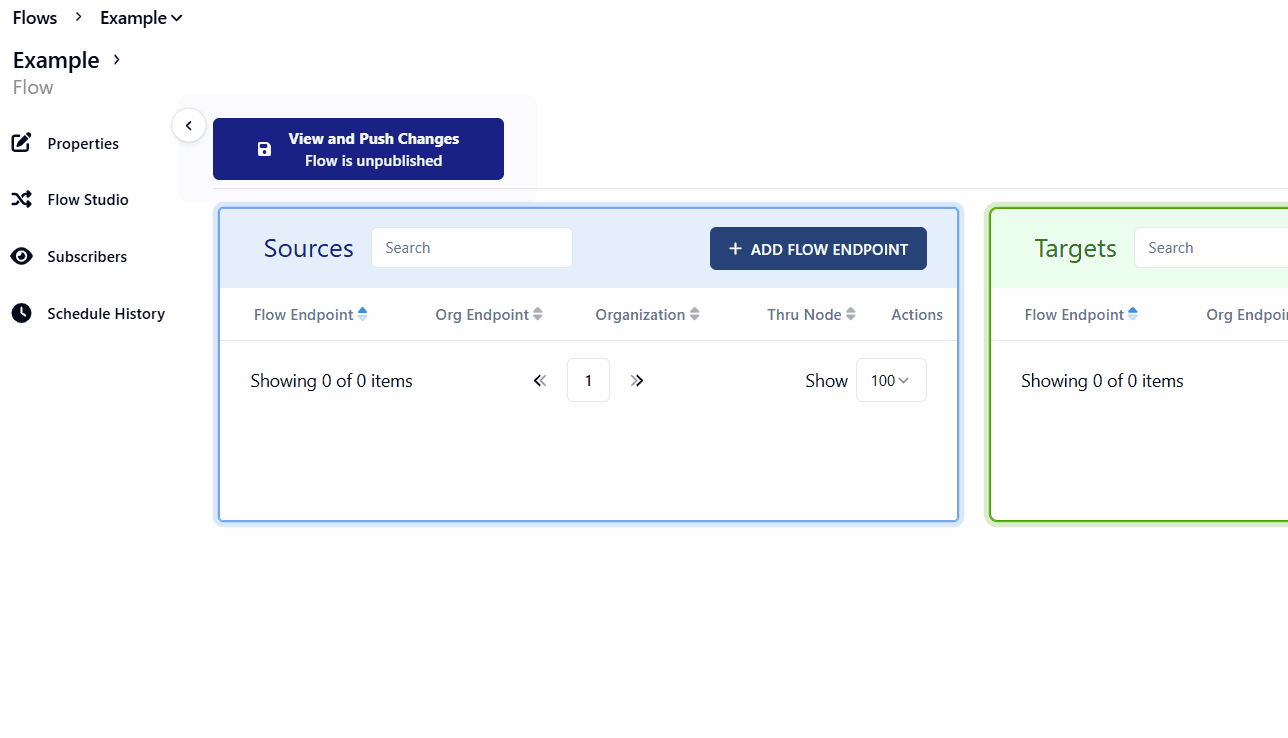The width and height of the screenshot is (1288, 738).
Task: Click the Flow Studio shuffle icon
Action: point(21,200)
